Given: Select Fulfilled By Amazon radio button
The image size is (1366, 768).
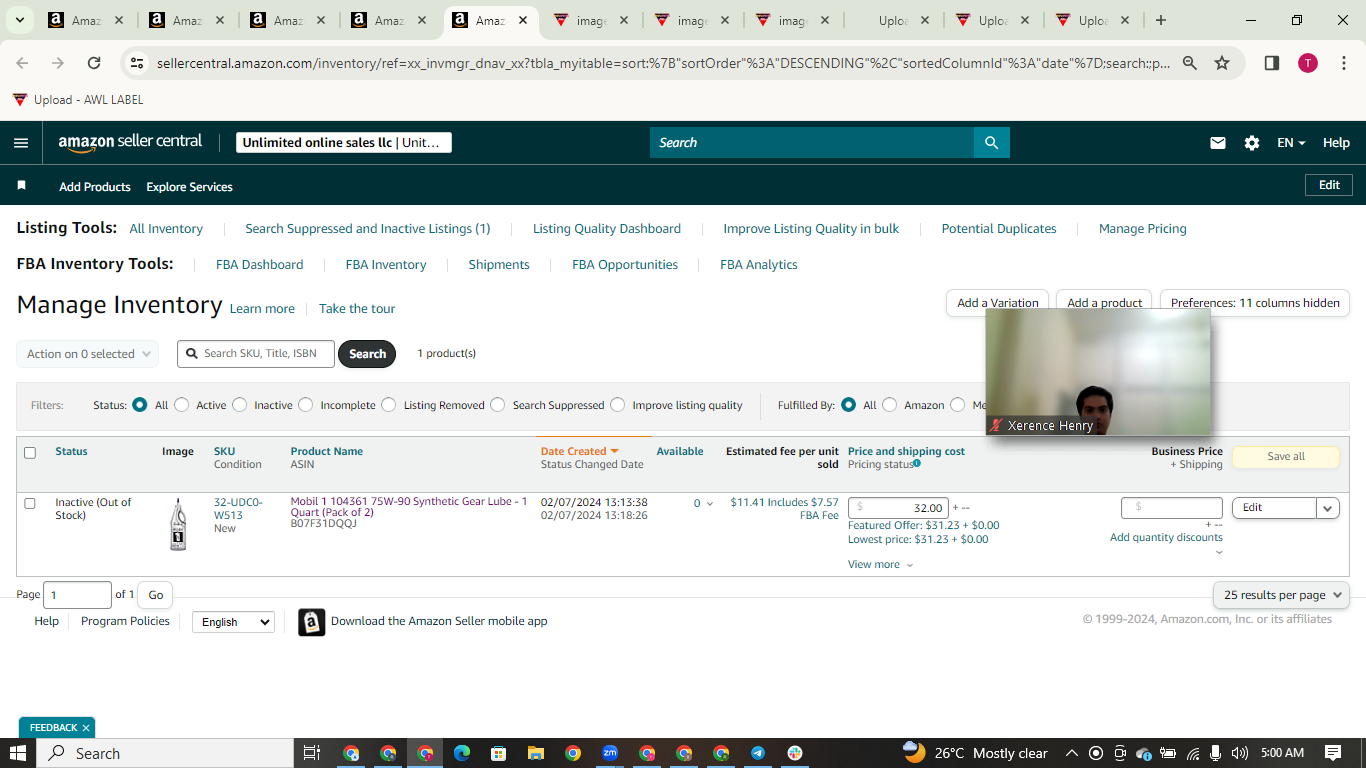Looking at the screenshot, I should tap(890, 405).
